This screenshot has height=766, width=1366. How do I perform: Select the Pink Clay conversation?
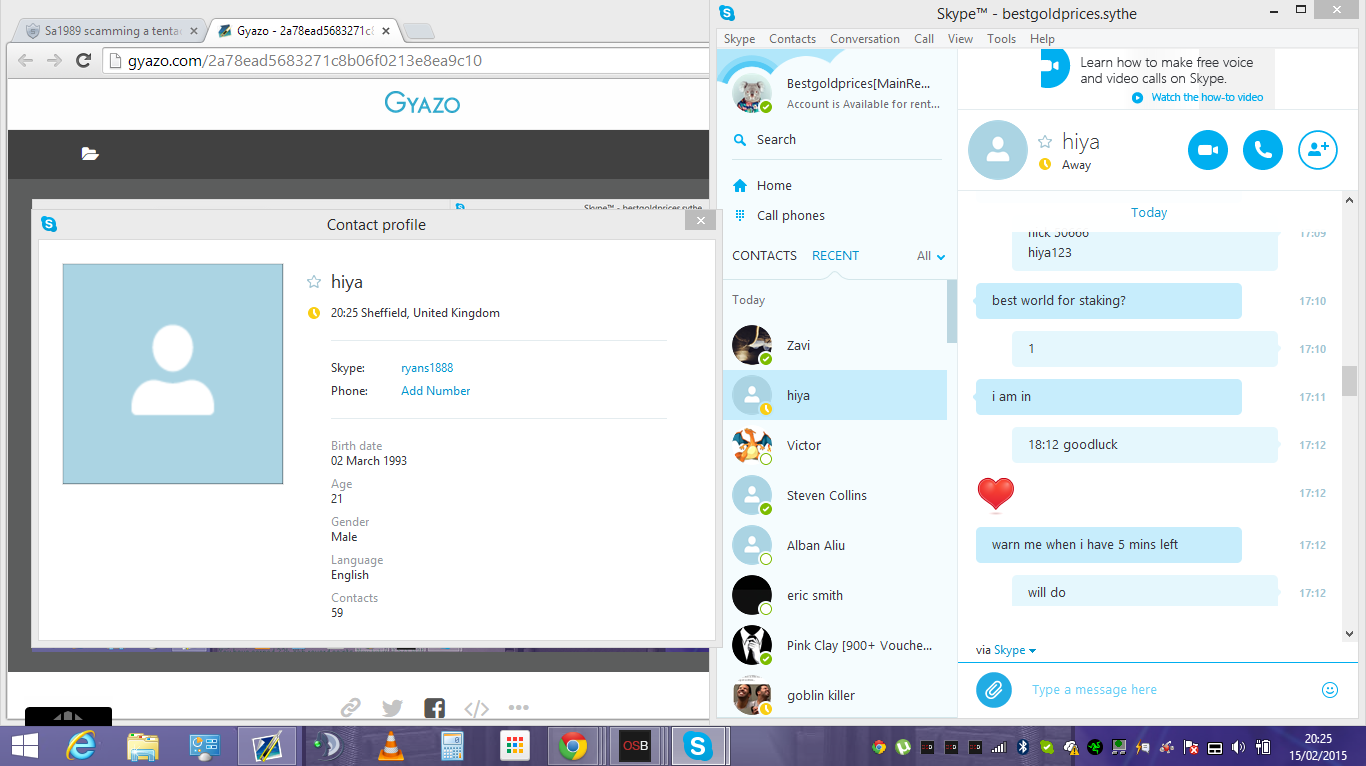pos(834,645)
